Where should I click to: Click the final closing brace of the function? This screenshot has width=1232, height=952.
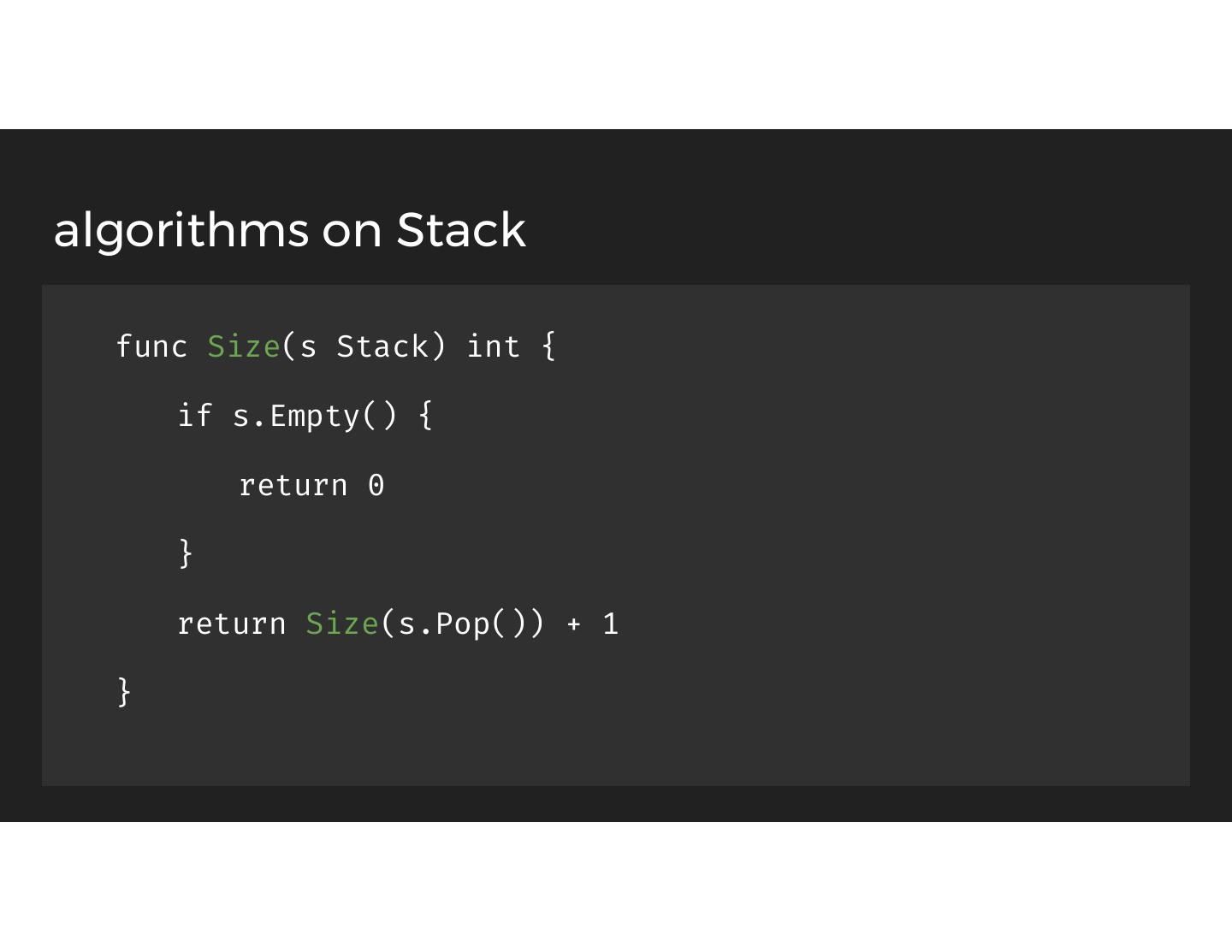[x=124, y=691]
